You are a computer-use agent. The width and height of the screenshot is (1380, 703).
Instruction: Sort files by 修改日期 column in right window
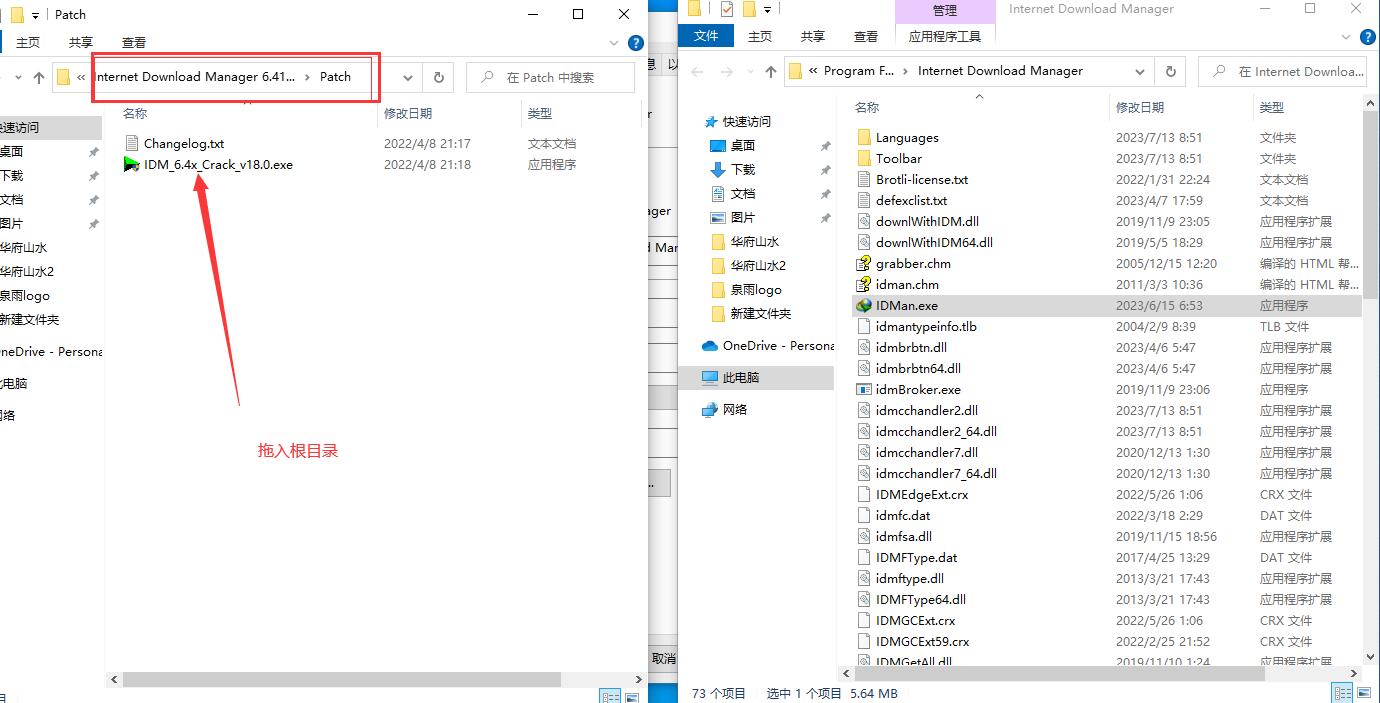tap(1140, 107)
